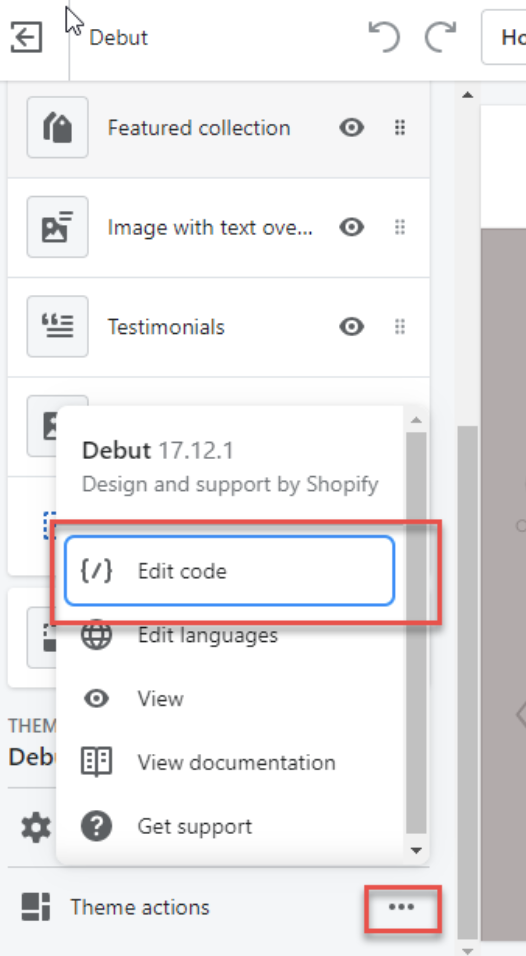Hide the Testimonials section
This screenshot has width=526, height=956.
(x=352, y=327)
